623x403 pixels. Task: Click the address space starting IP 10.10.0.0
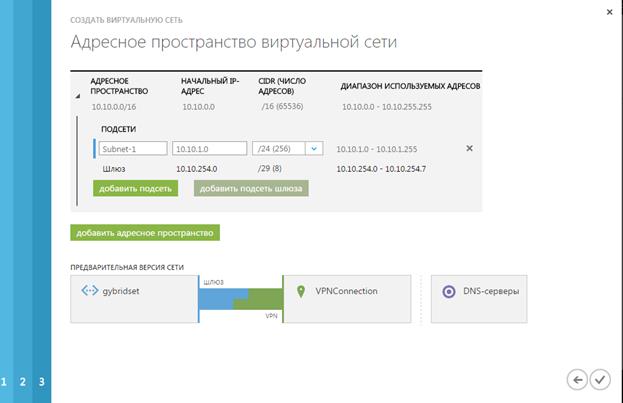198,107
